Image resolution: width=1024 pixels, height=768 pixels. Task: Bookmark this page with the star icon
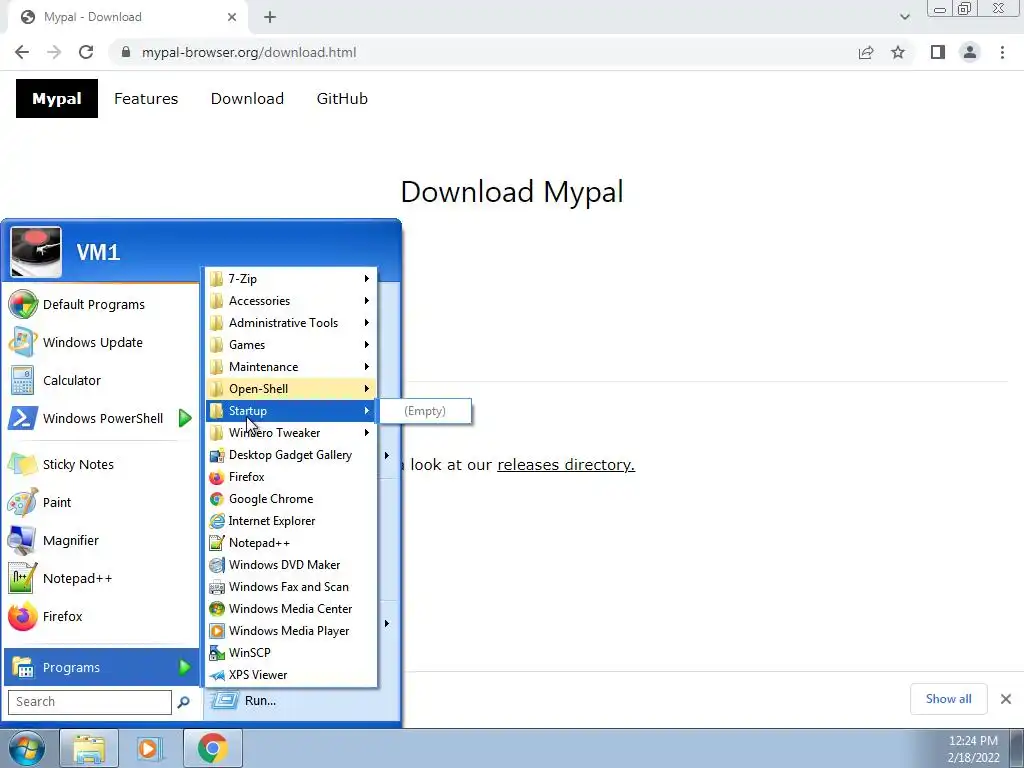[x=898, y=52]
